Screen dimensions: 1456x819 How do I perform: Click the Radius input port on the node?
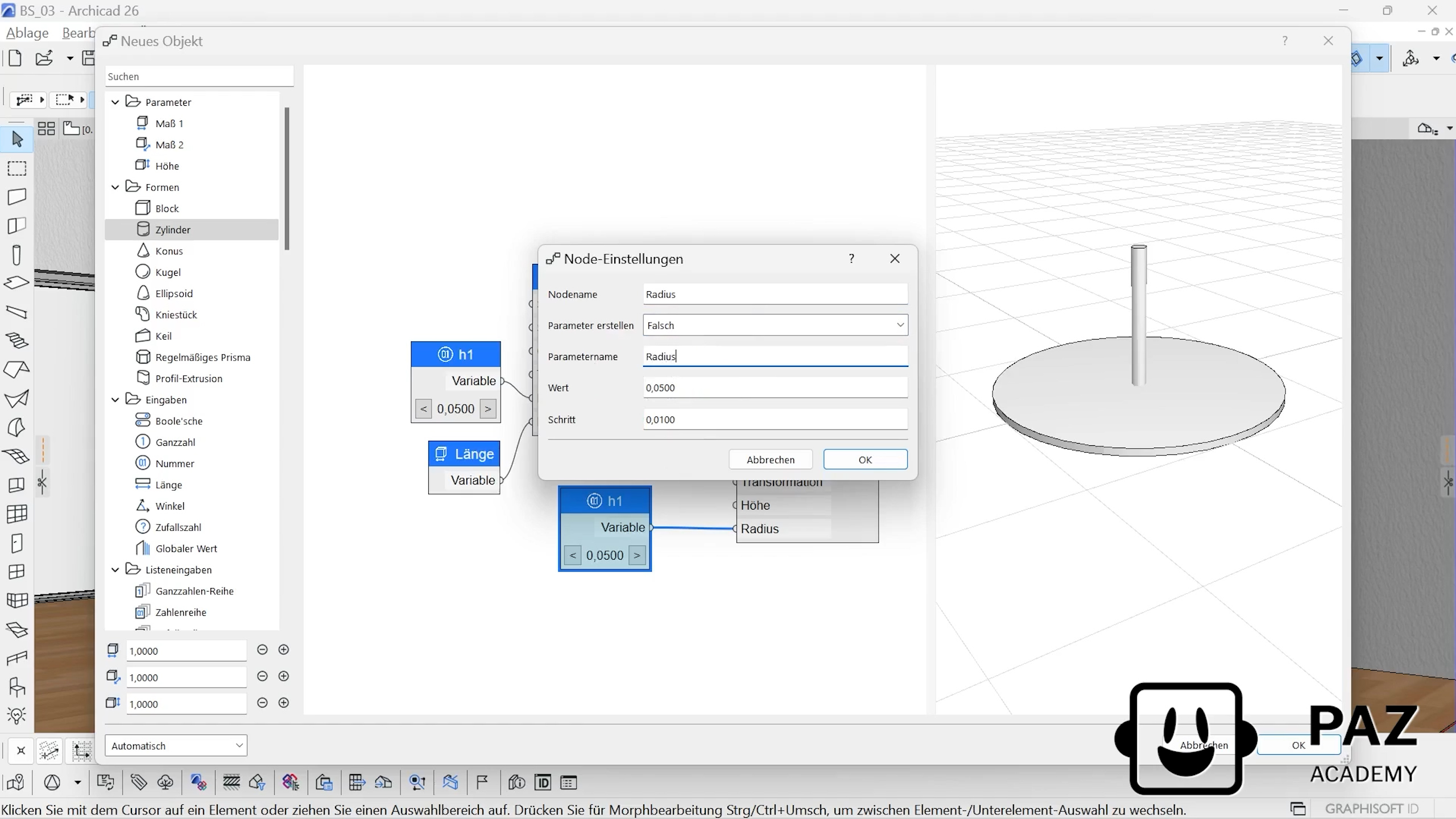pyautogui.click(x=735, y=529)
